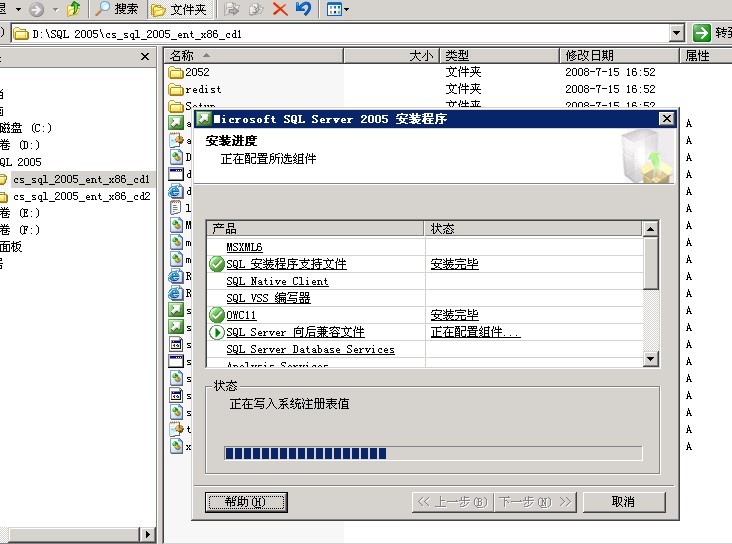Sort by the 修改日期 column header

(619, 56)
